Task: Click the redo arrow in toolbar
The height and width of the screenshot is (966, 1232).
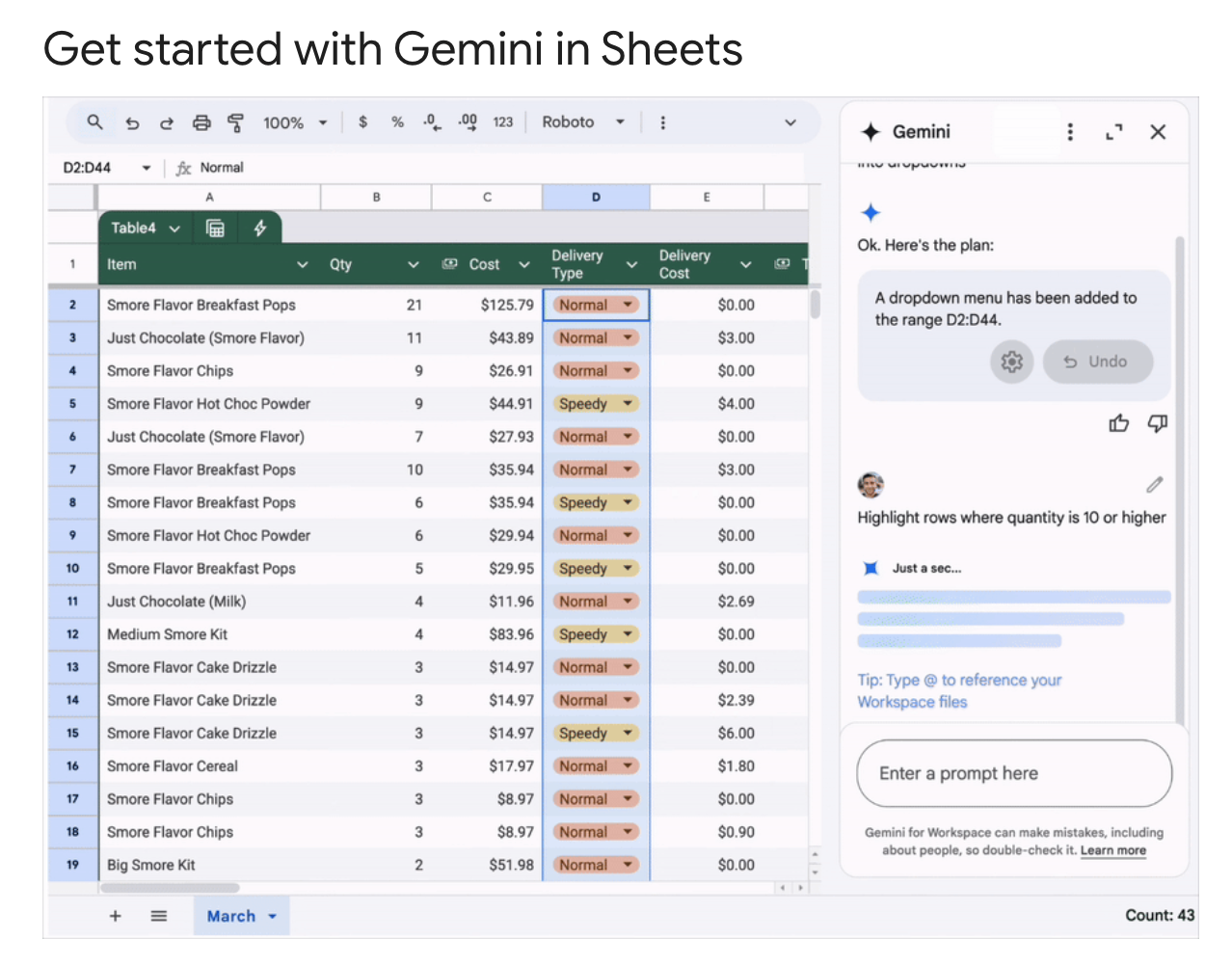Action: 166,123
